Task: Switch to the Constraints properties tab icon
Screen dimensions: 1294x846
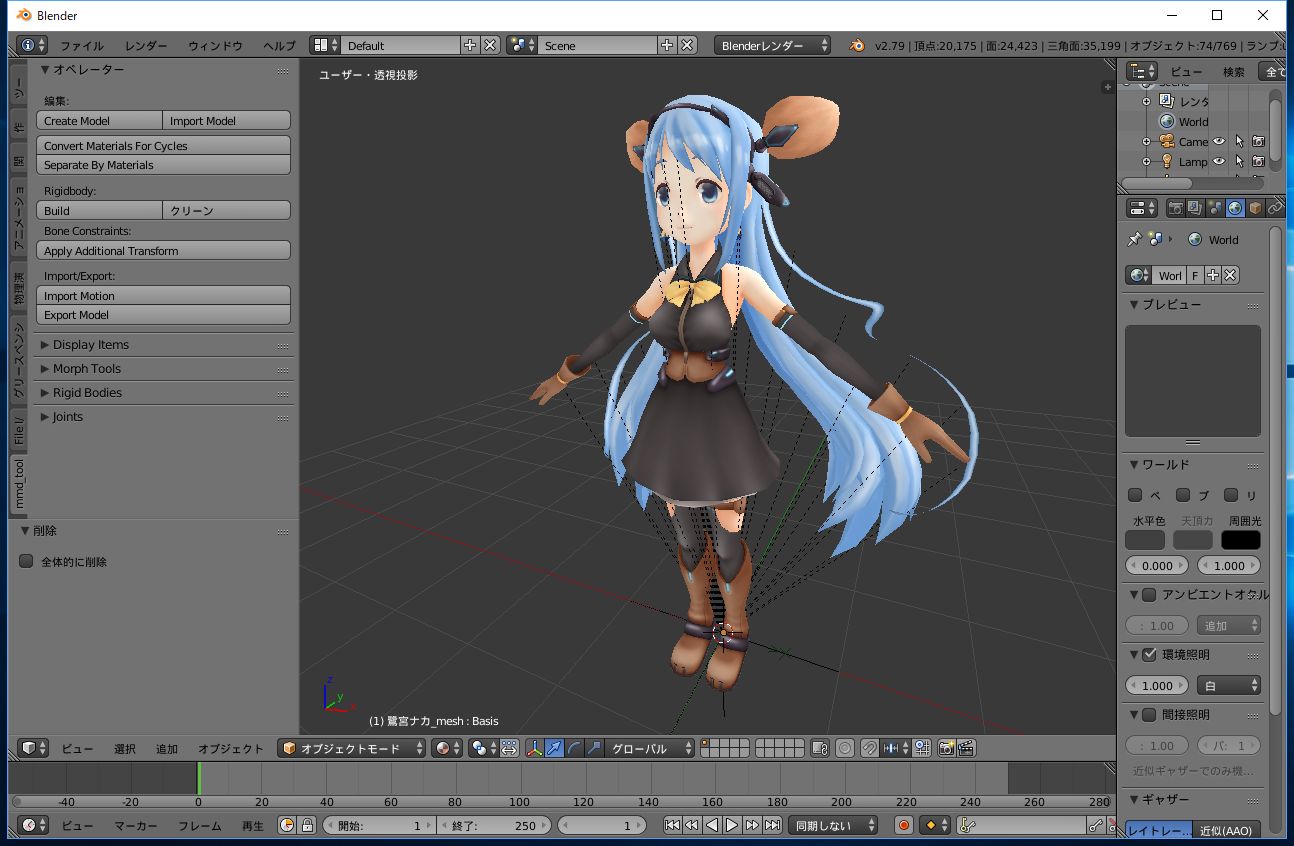Action: pyautogui.click(x=1275, y=208)
